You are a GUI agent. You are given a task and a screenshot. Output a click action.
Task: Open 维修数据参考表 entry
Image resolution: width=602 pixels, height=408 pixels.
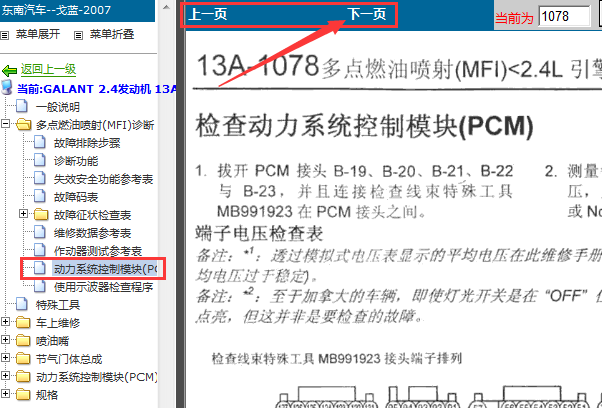point(93,233)
